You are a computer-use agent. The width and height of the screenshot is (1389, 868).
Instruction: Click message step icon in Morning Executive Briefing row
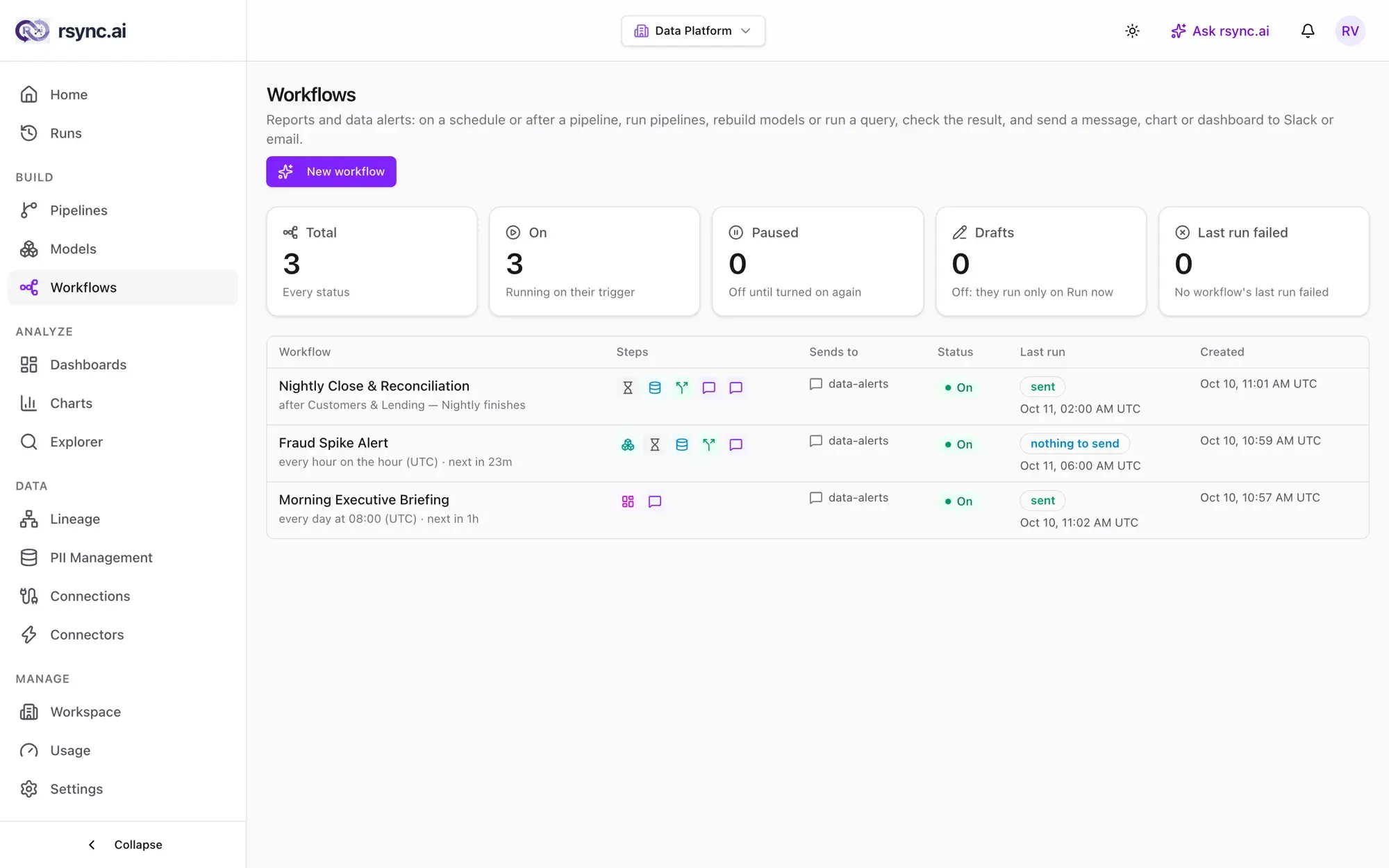click(655, 501)
